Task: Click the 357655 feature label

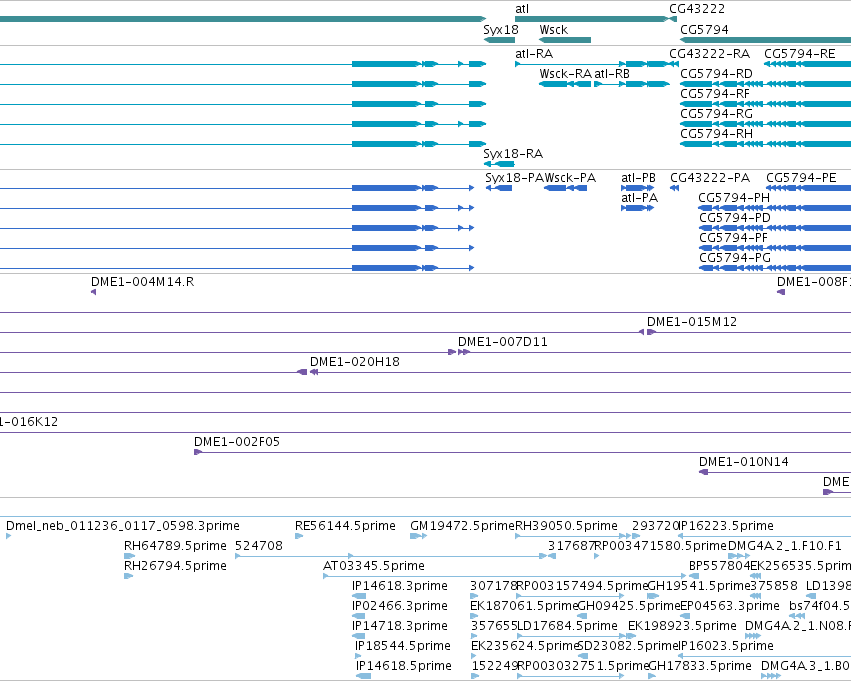Action: point(494,627)
